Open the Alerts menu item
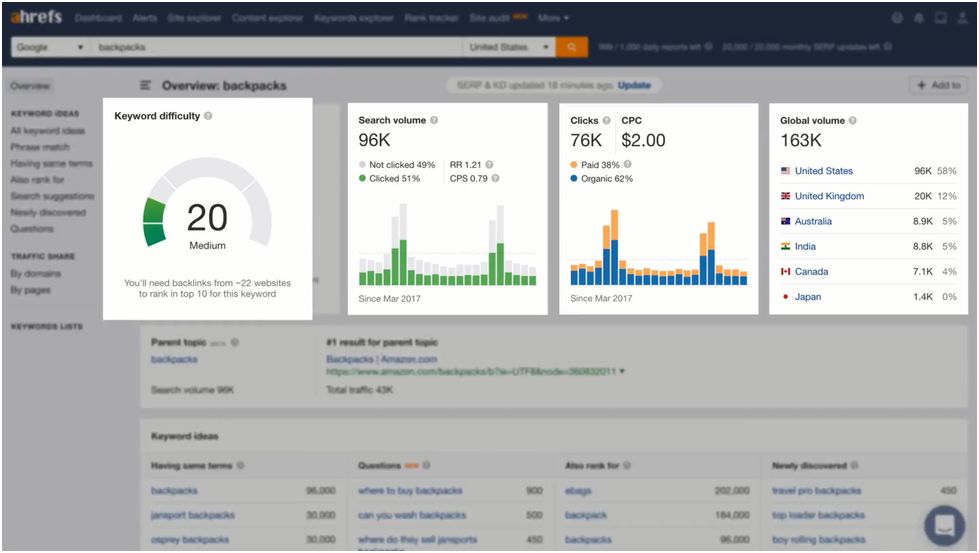 (145, 18)
